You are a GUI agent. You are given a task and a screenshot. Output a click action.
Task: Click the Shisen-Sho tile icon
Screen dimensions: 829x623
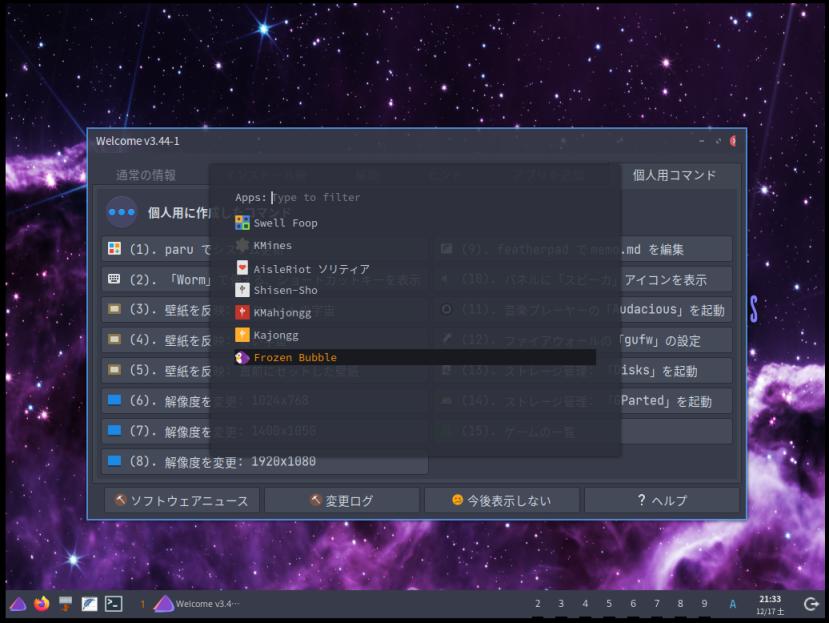[242, 290]
